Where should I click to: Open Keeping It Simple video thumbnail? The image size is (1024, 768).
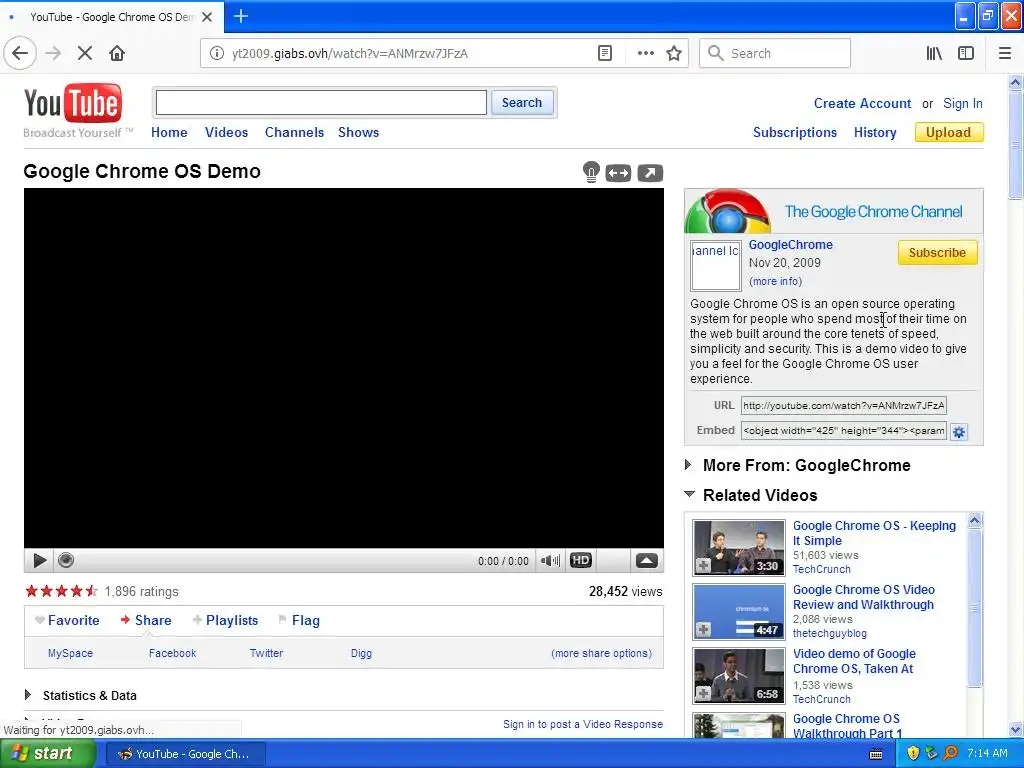(x=739, y=547)
